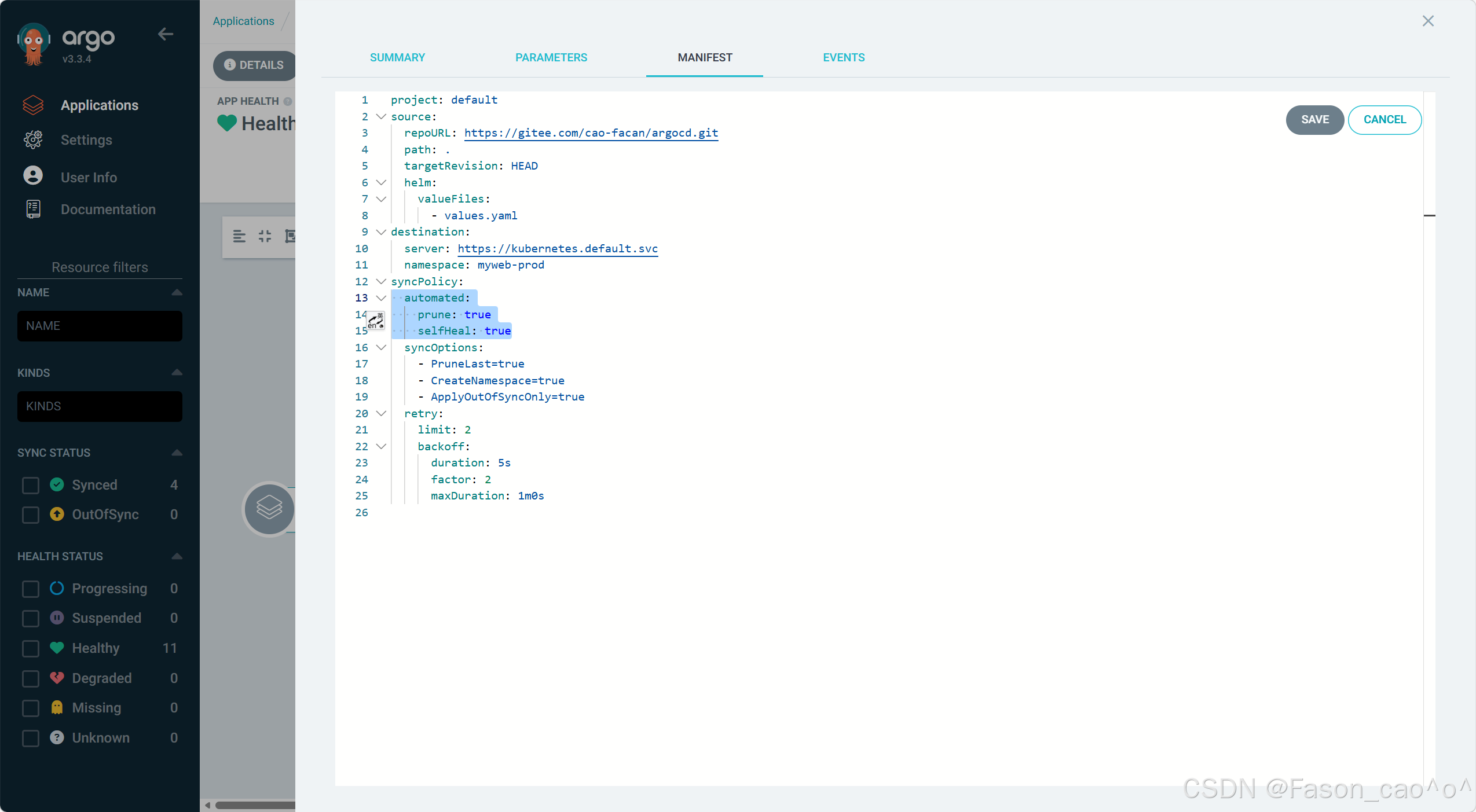Fold the helm block on line 6
The width and height of the screenshot is (1476, 812).
tap(381, 182)
